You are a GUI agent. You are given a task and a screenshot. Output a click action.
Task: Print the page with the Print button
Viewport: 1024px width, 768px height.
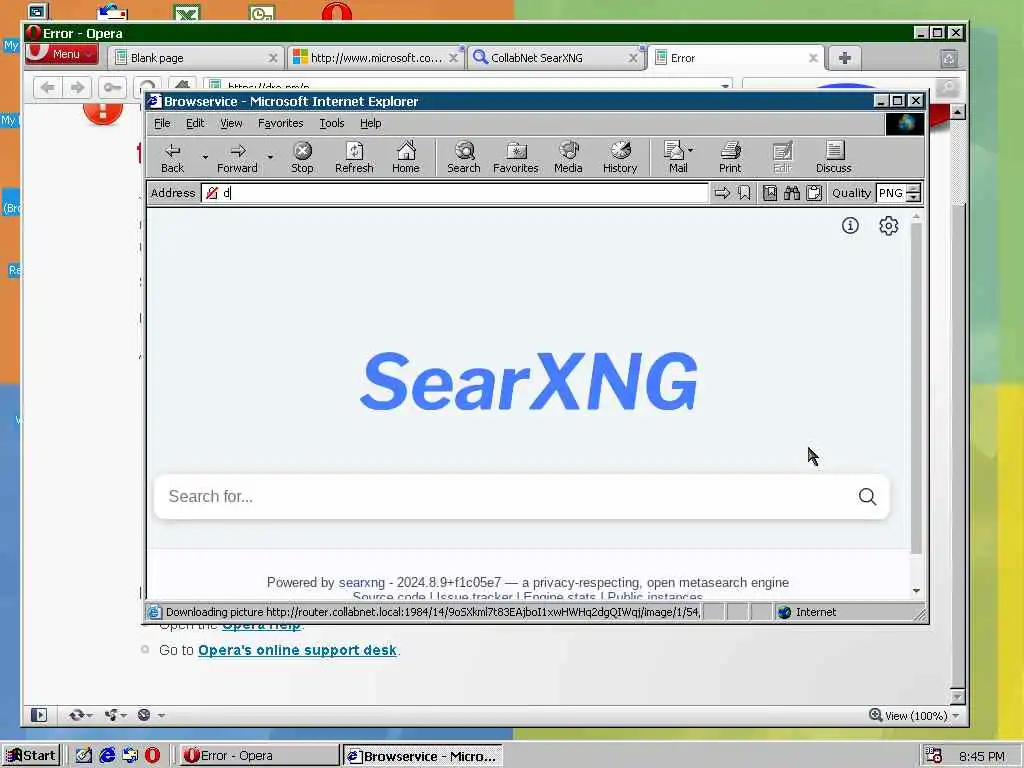pos(730,157)
